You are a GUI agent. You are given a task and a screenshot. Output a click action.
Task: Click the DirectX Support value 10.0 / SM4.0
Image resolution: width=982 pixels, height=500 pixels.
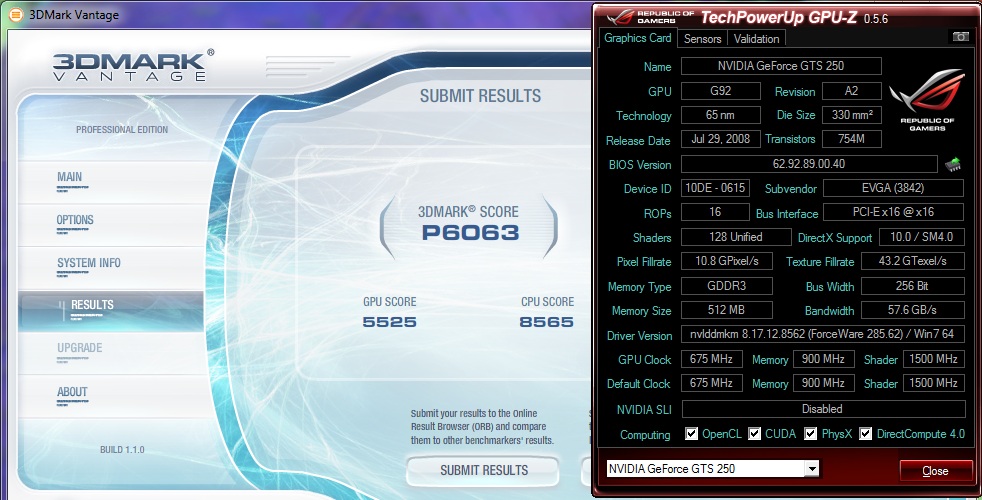[922, 237]
